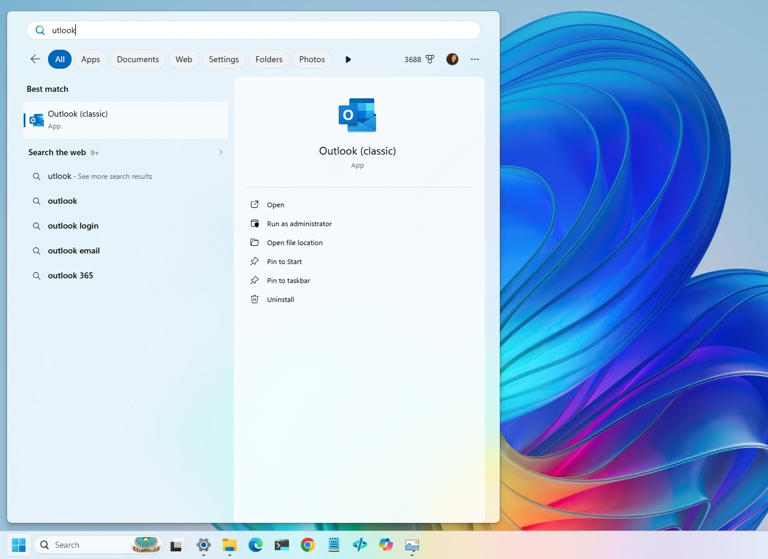Launch Microsoft Edge from the taskbar
Viewport: 768px width, 559px height.
[255, 545]
